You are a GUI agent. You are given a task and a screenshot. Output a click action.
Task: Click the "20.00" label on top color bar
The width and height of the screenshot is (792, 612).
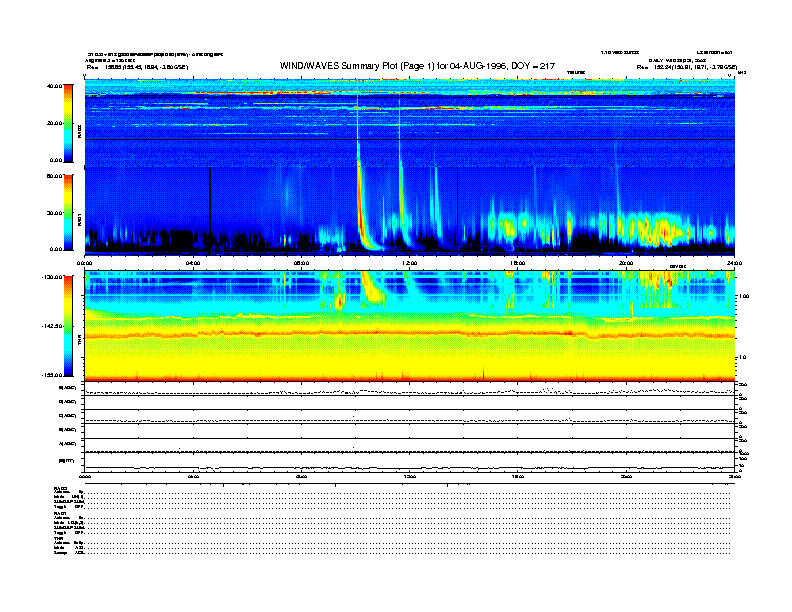coord(54,123)
